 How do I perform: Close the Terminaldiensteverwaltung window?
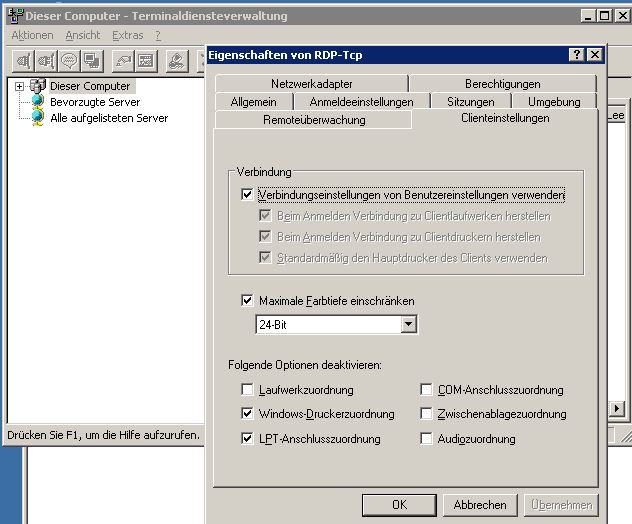[622, 16]
